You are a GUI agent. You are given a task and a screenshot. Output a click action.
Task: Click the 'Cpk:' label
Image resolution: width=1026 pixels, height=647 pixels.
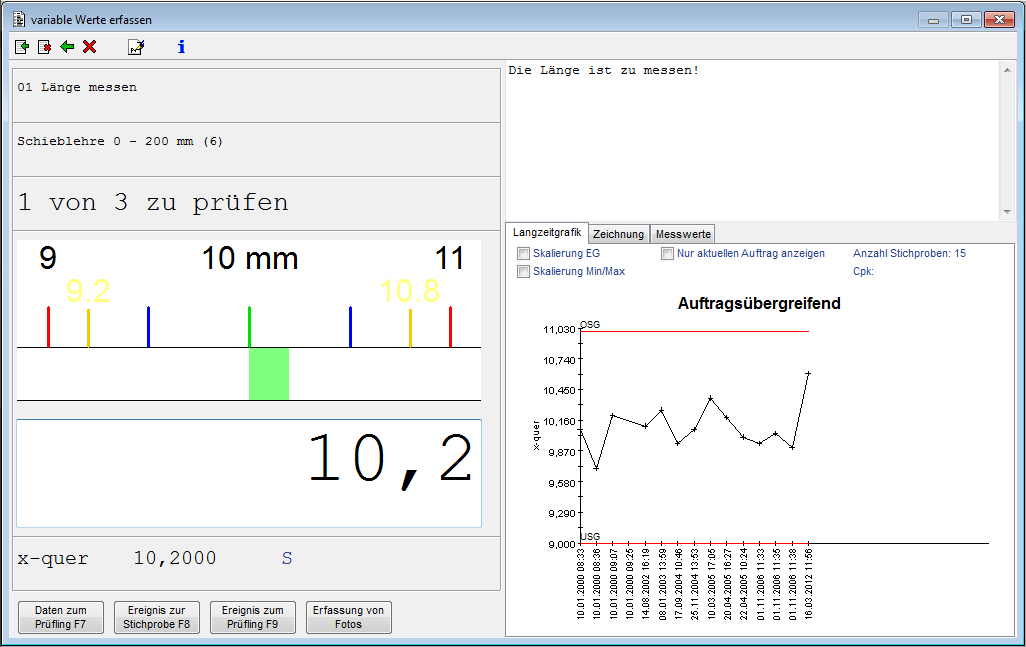863,271
